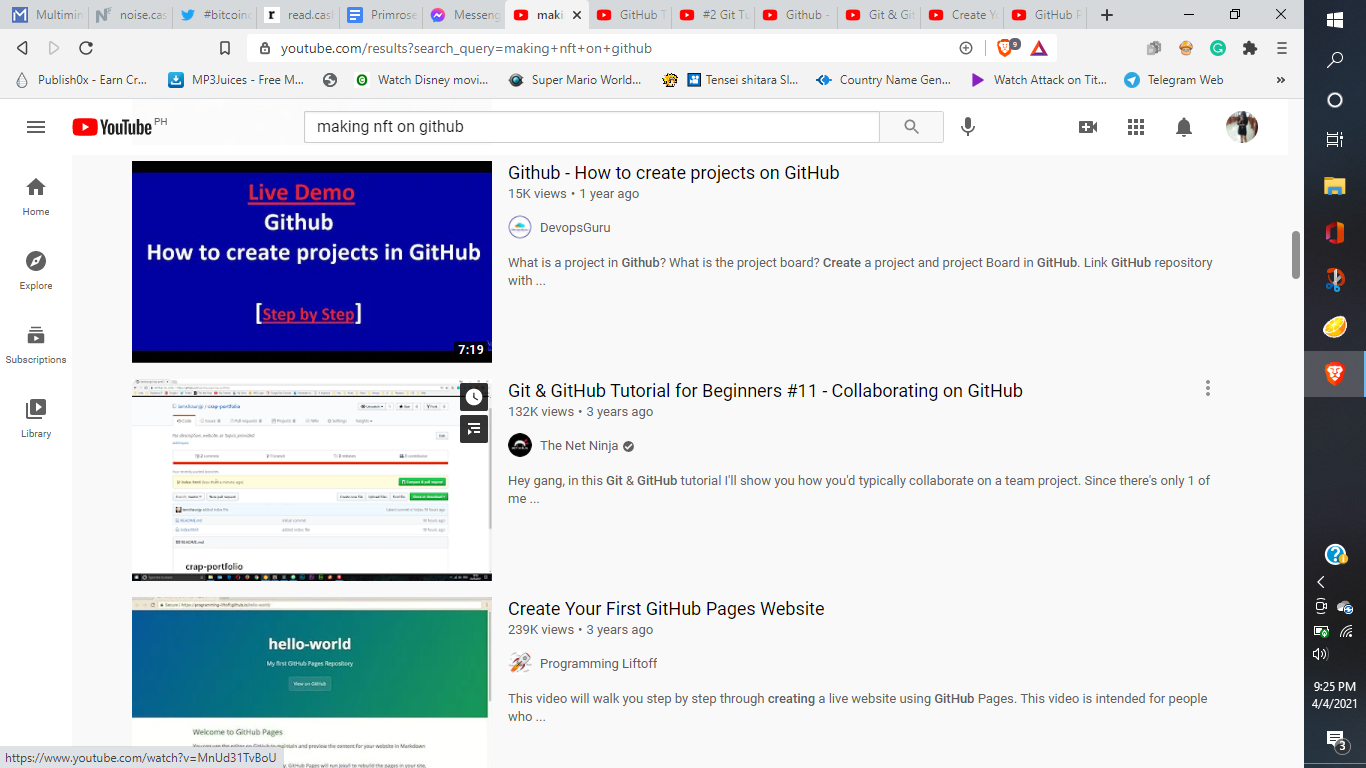1366x768 pixels.
Task: Switch to the read.cash tab
Action: (297, 15)
